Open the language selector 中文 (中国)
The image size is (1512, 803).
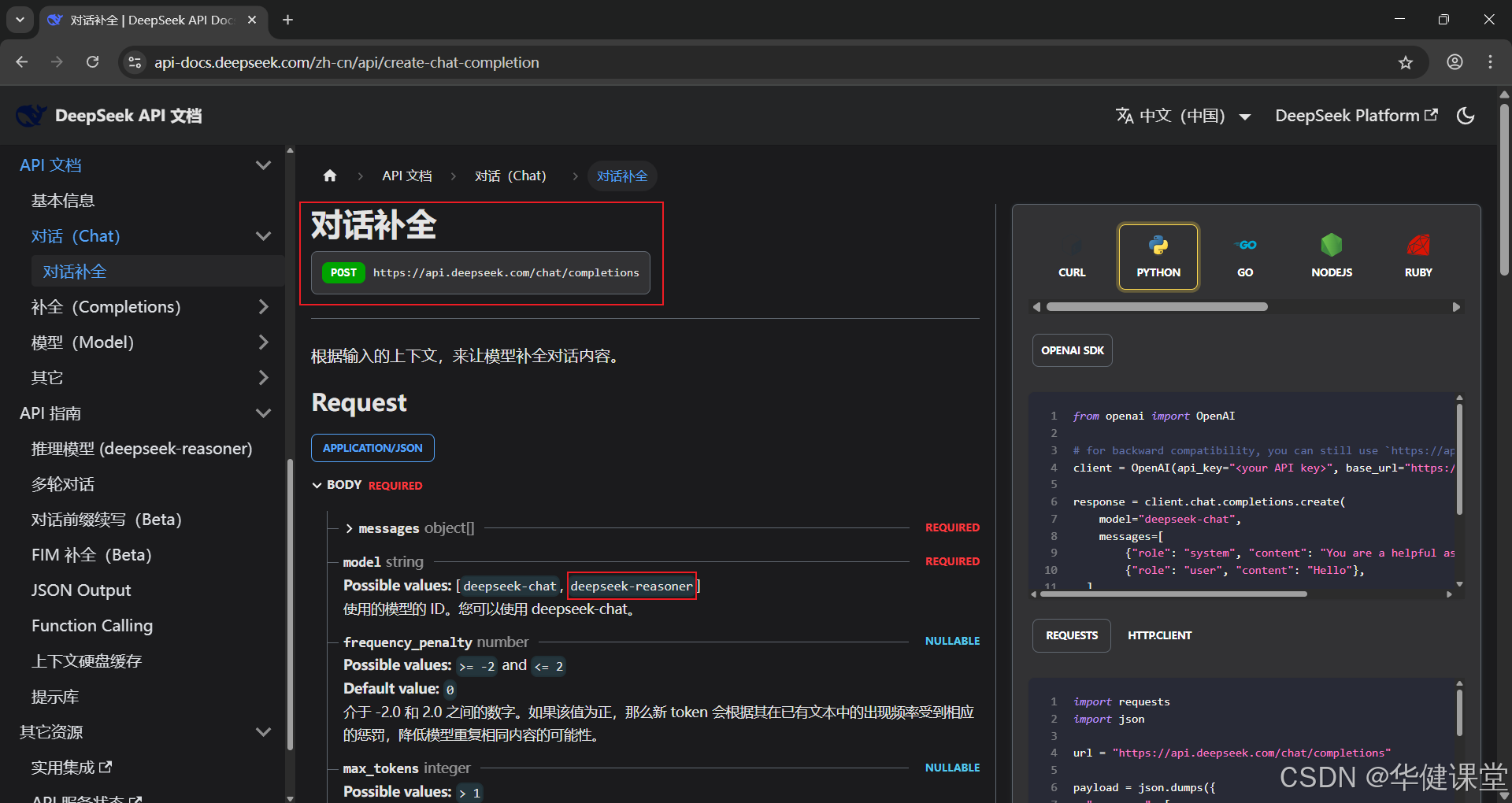(1184, 116)
